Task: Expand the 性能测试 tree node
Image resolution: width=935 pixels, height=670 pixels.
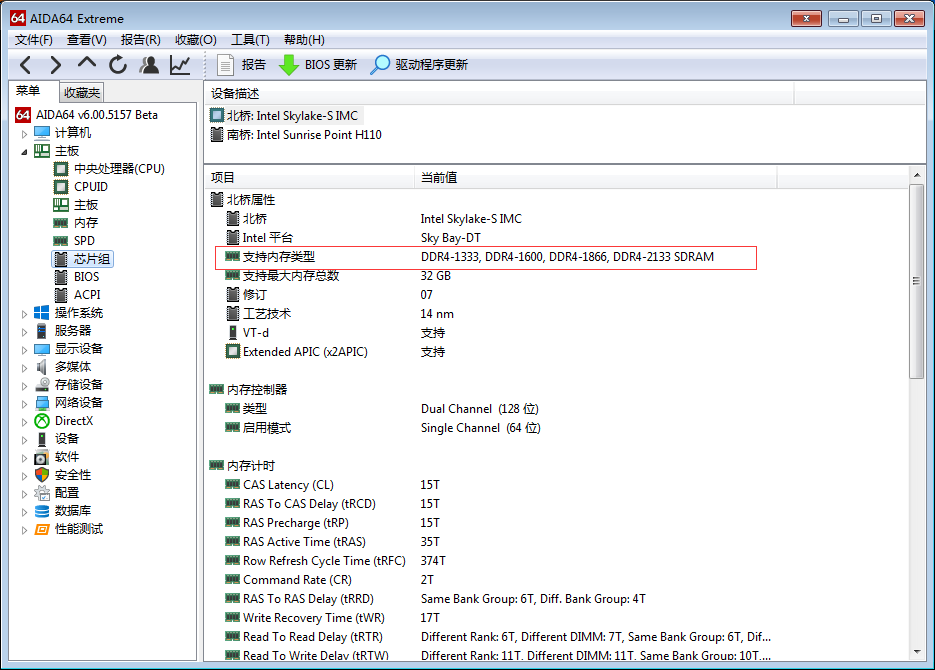Action: coord(24,530)
